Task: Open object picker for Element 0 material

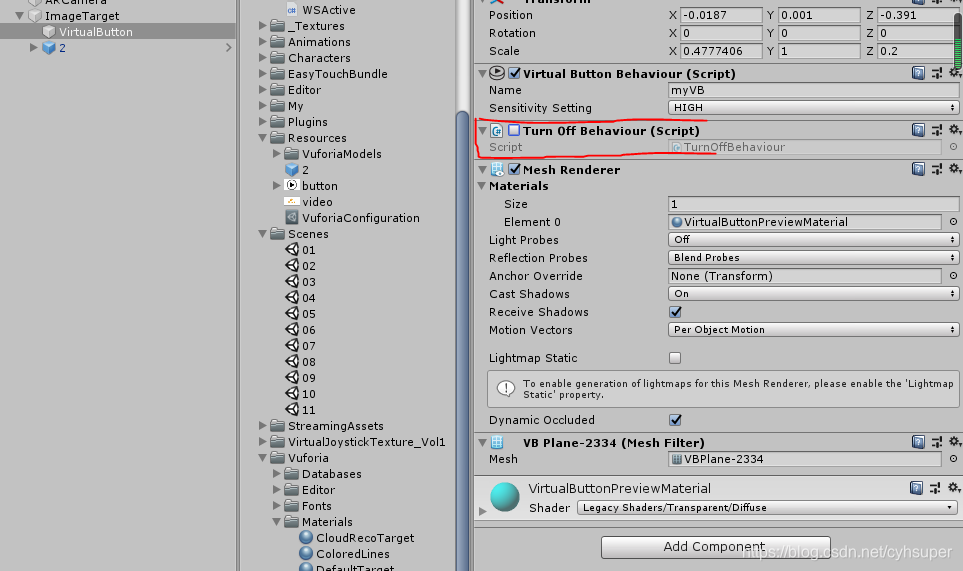Action: click(x=953, y=222)
